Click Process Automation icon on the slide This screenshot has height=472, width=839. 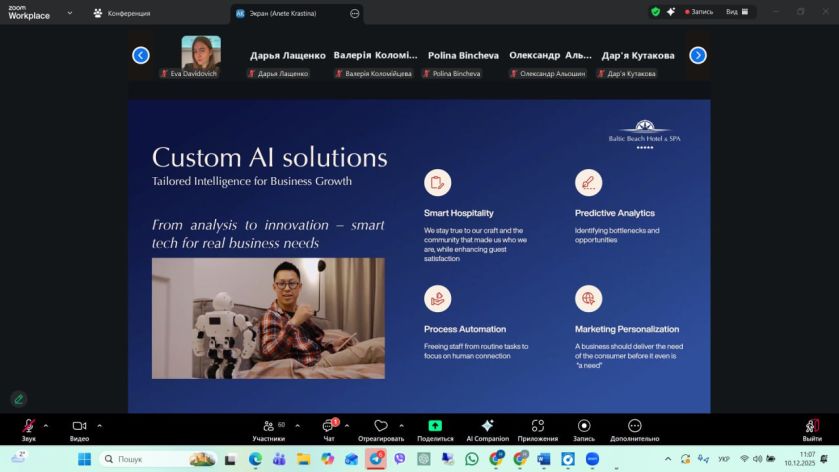point(438,299)
